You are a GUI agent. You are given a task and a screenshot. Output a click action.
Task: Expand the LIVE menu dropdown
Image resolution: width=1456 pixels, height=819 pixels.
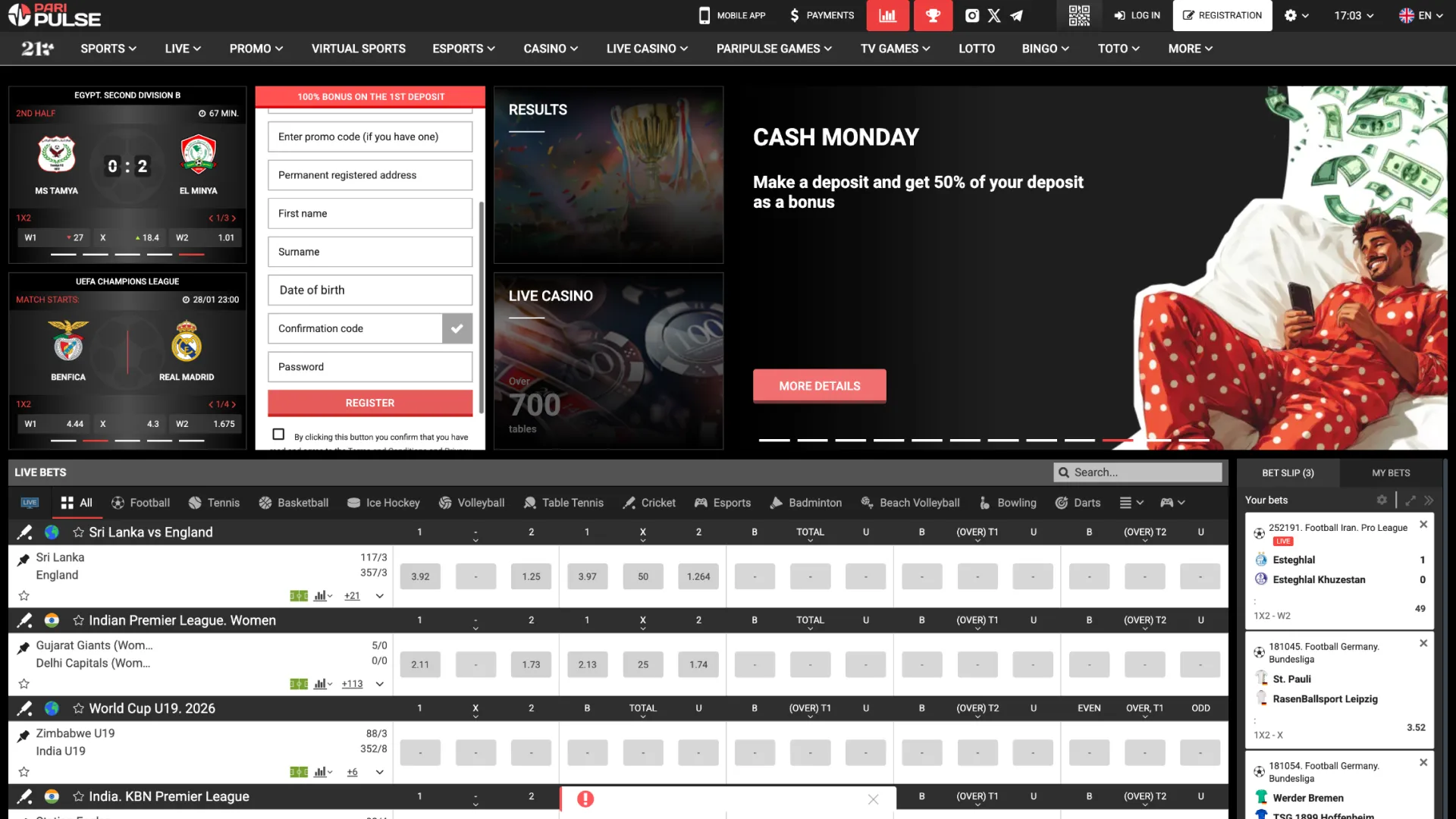(x=183, y=49)
